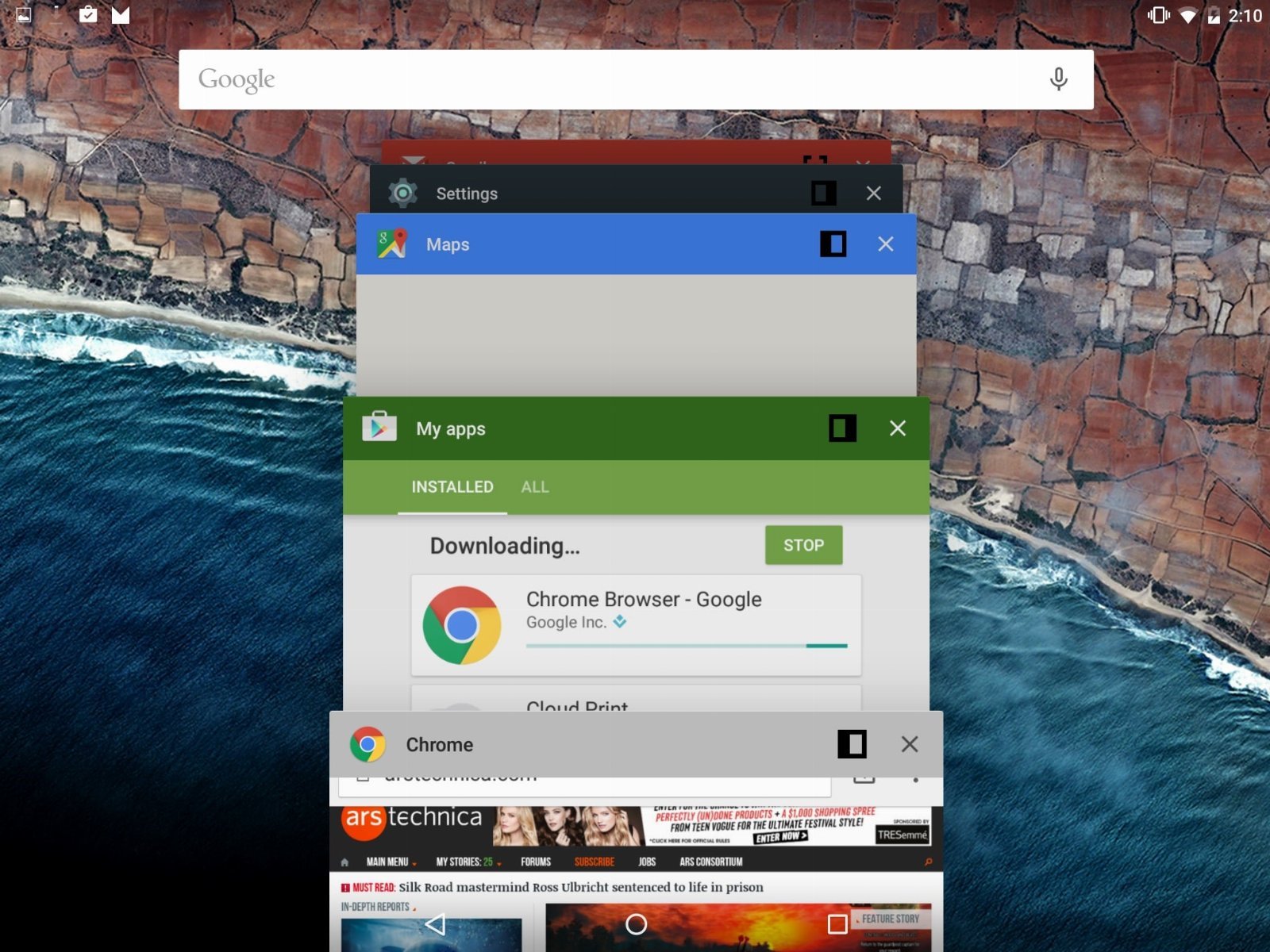Tap the Android back button
1270x952 pixels.
[435, 923]
